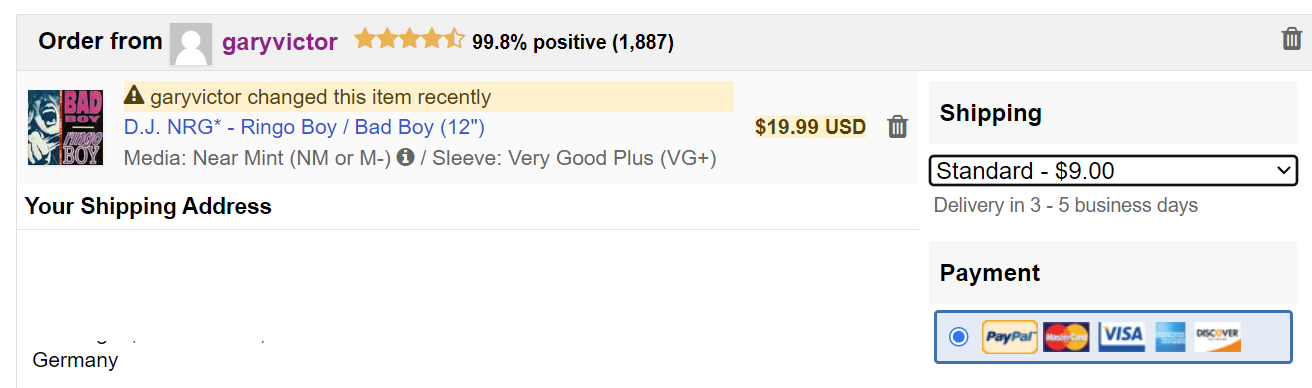Image resolution: width=1312 pixels, height=388 pixels.
Task: Click the warning triangle icon in the notice
Action: point(134,96)
